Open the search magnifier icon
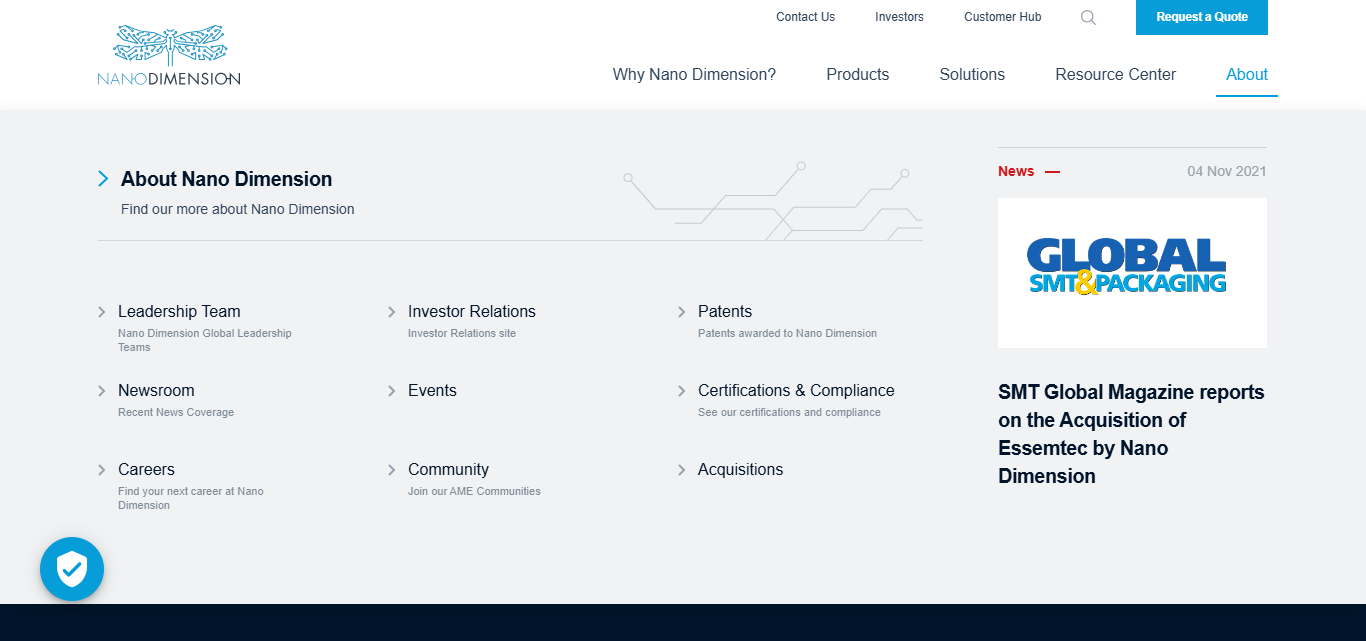Screen dimensions: 1366x641 tap(1089, 17)
